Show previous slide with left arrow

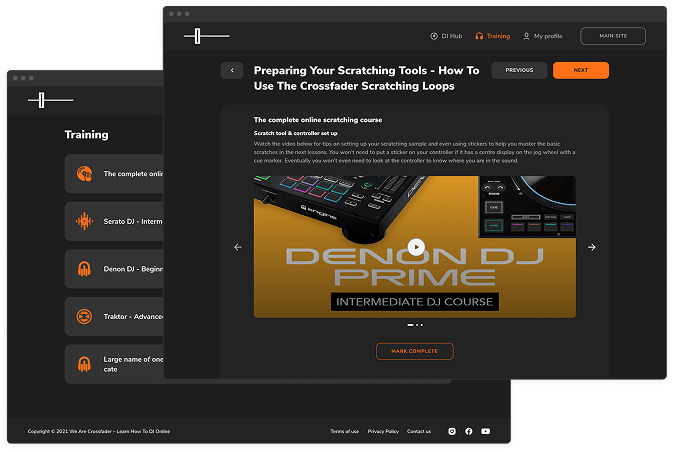238,247
